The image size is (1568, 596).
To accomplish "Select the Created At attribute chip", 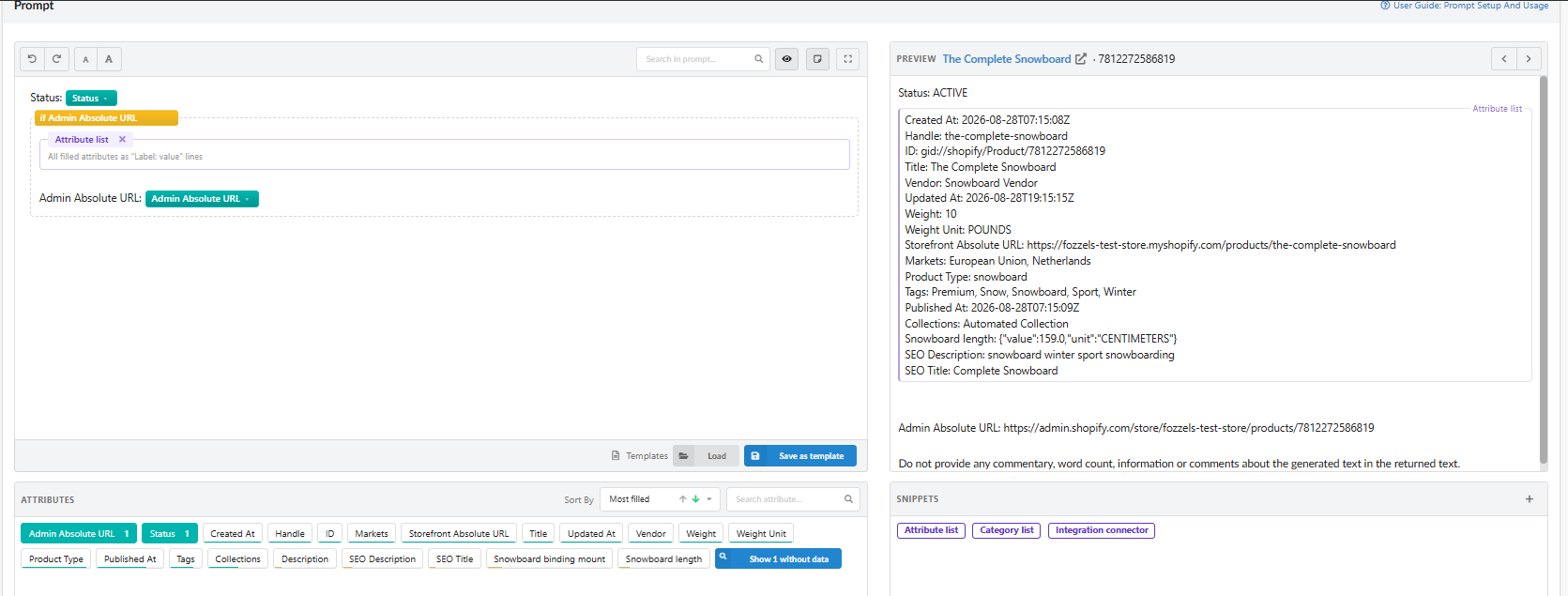I will coord(233,534).
